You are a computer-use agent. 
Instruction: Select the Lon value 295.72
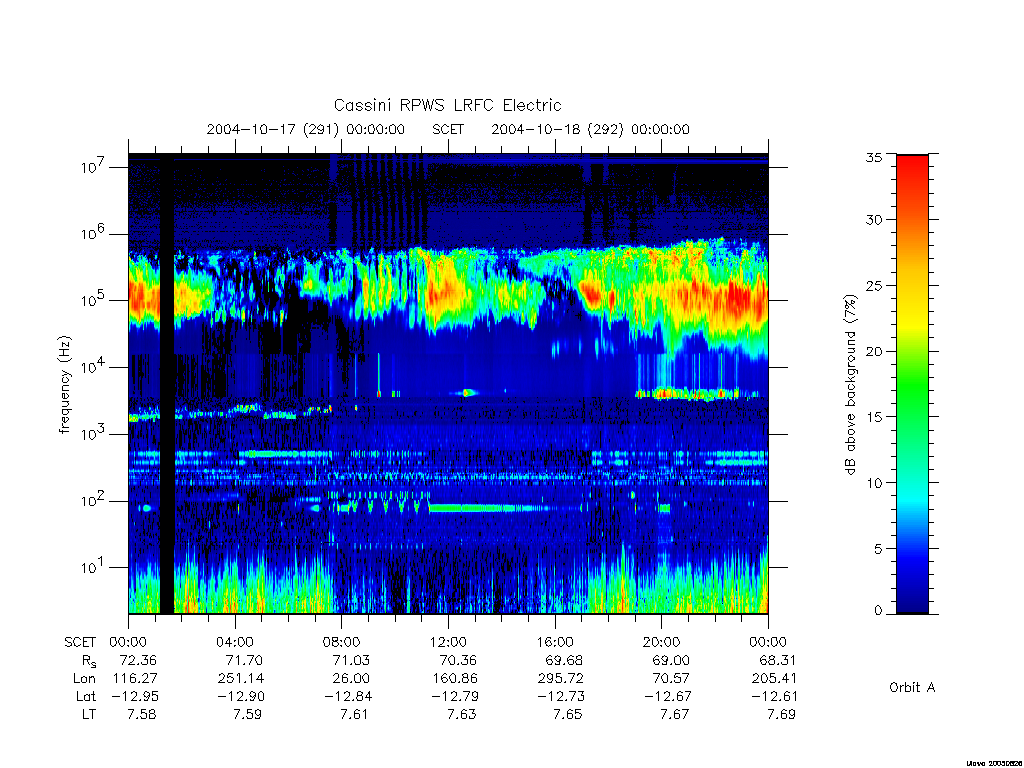point(561,678)
